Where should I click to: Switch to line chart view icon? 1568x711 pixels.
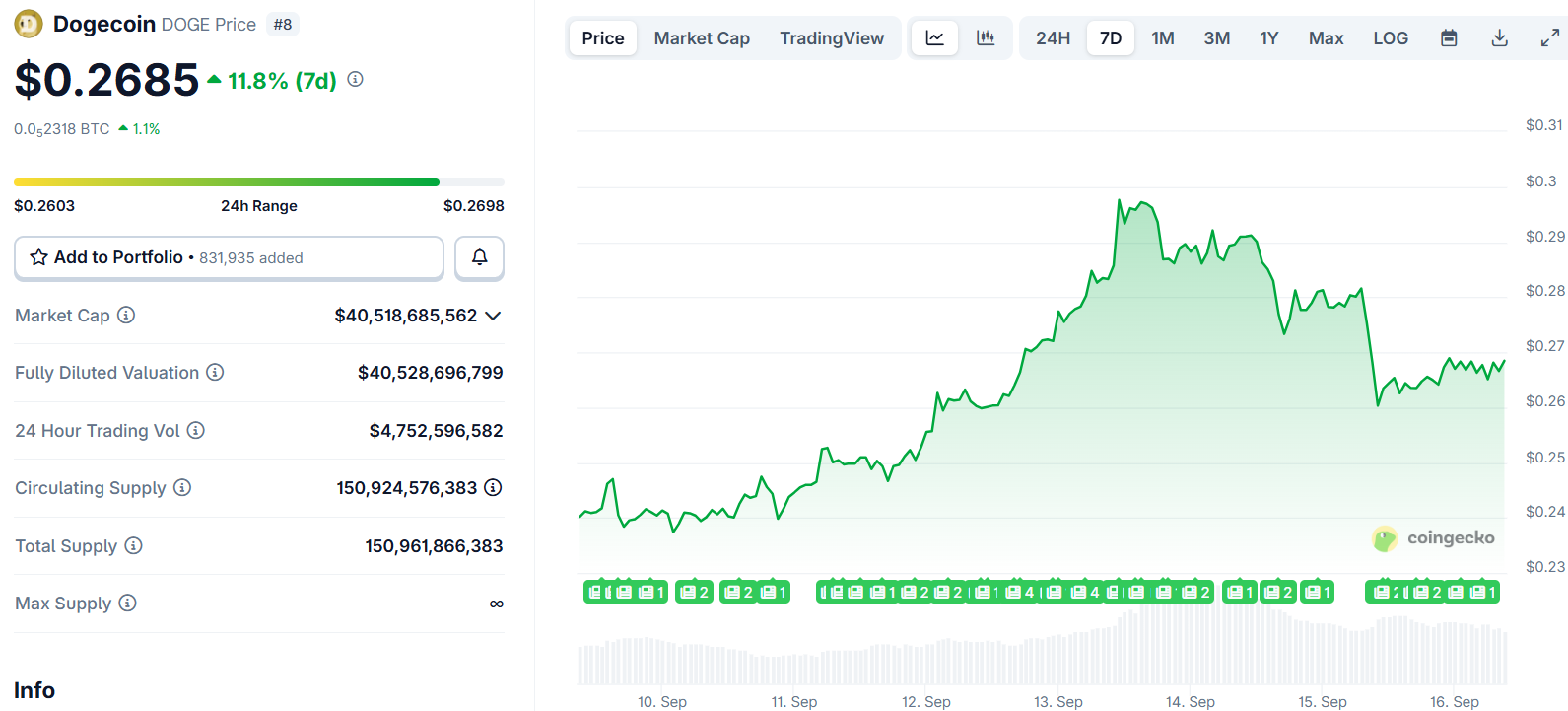click(934, 38)
